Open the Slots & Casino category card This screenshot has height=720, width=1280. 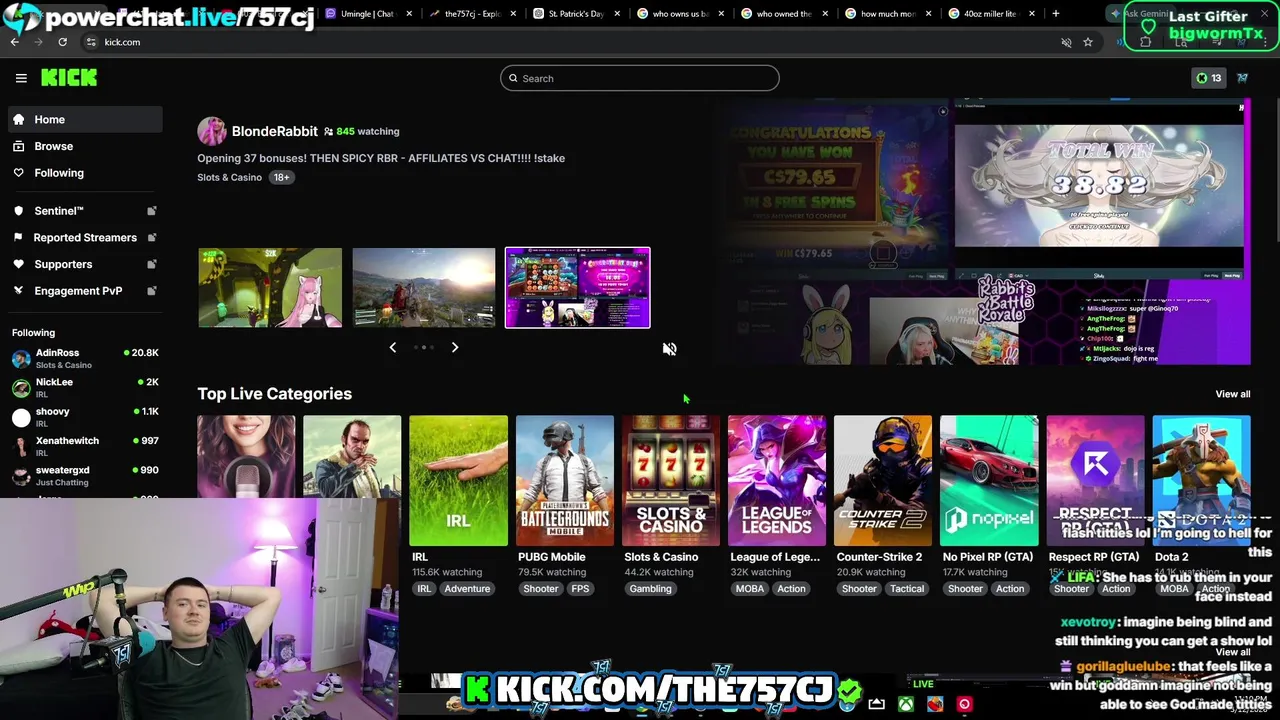click(x=670, y=481)
